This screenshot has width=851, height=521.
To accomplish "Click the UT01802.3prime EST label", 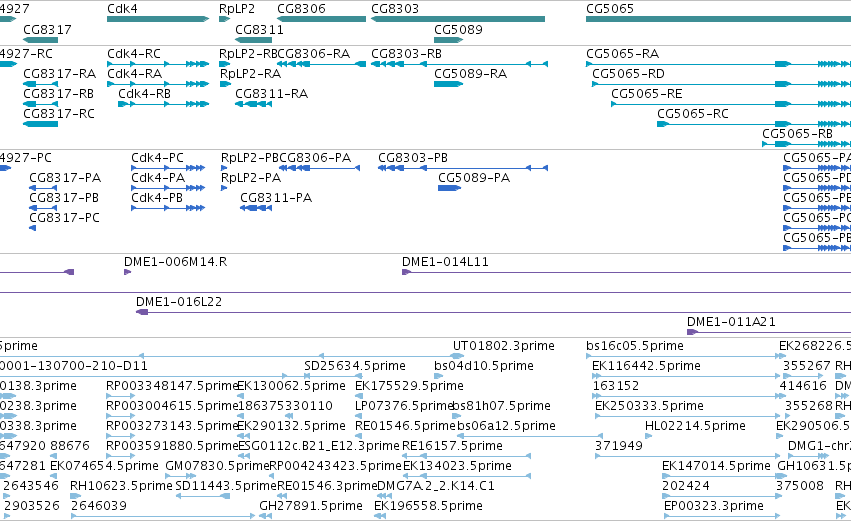I will (x=504, y=346).
